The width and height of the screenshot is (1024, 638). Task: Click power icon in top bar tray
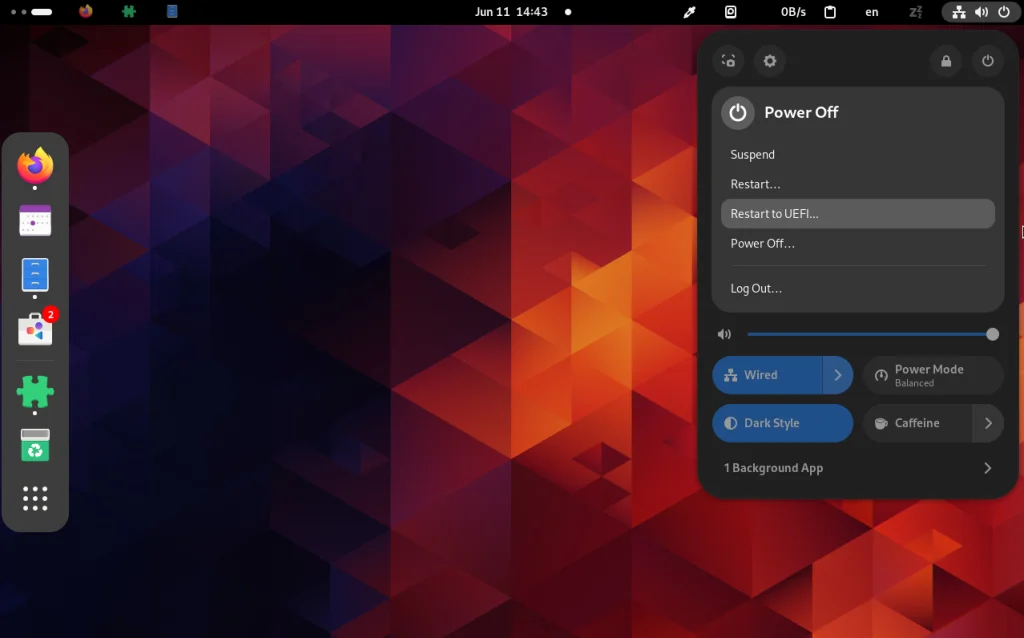point(1004,12)
